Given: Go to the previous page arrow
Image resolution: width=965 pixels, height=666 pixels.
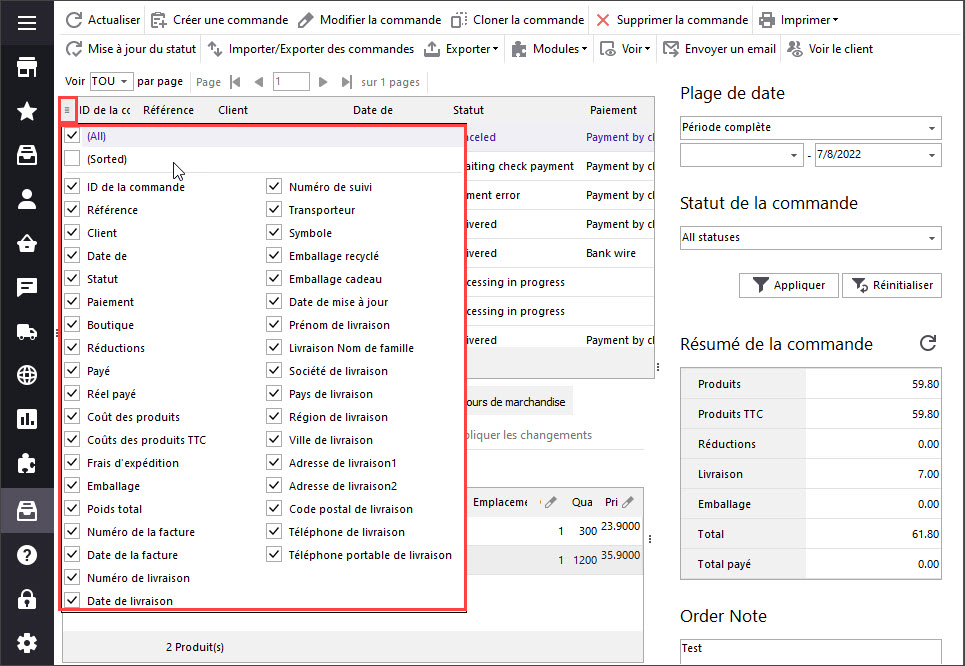Looking at the screenshot, I should pos(258,82).
